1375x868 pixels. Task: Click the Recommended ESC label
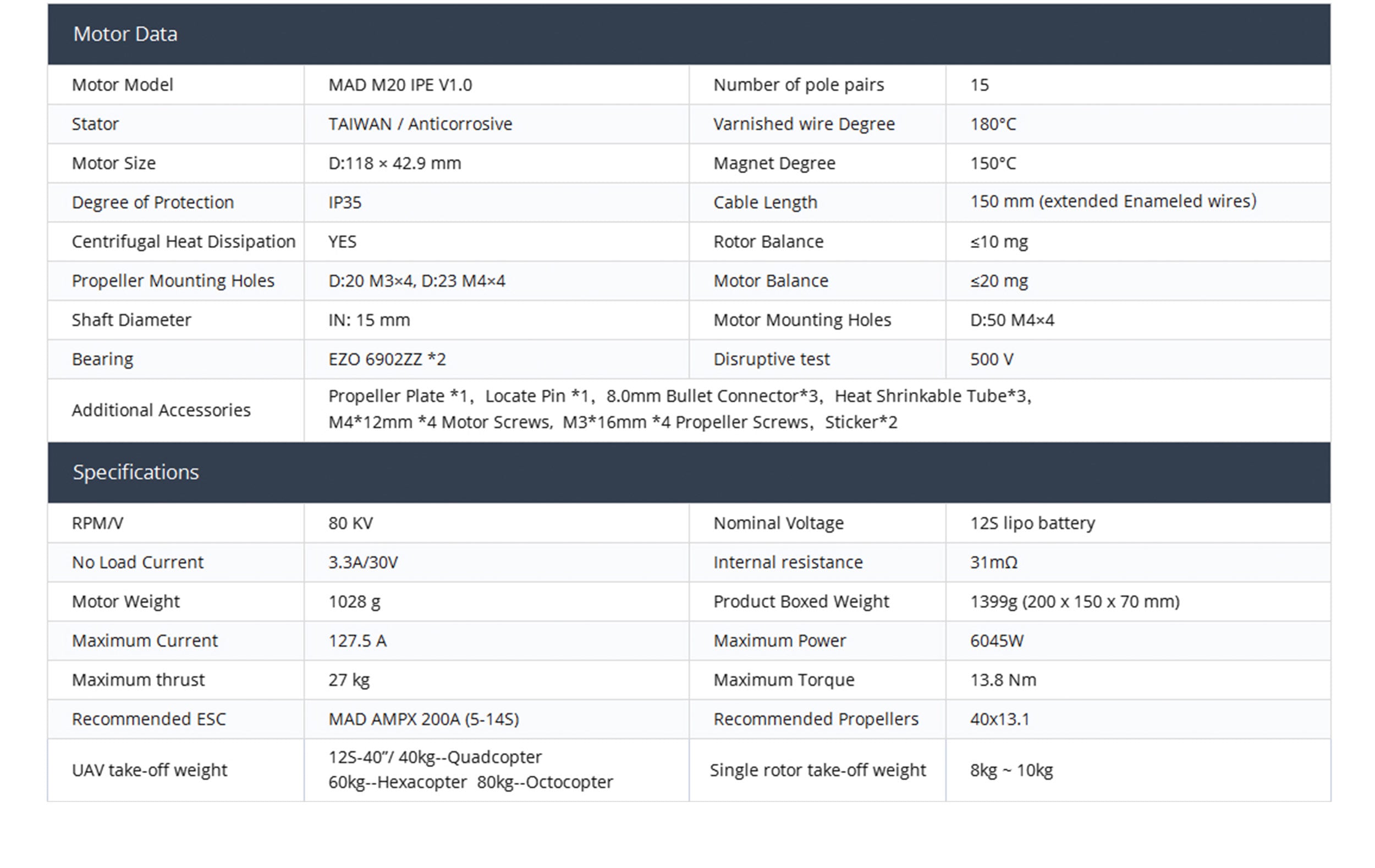click(149, 719)
